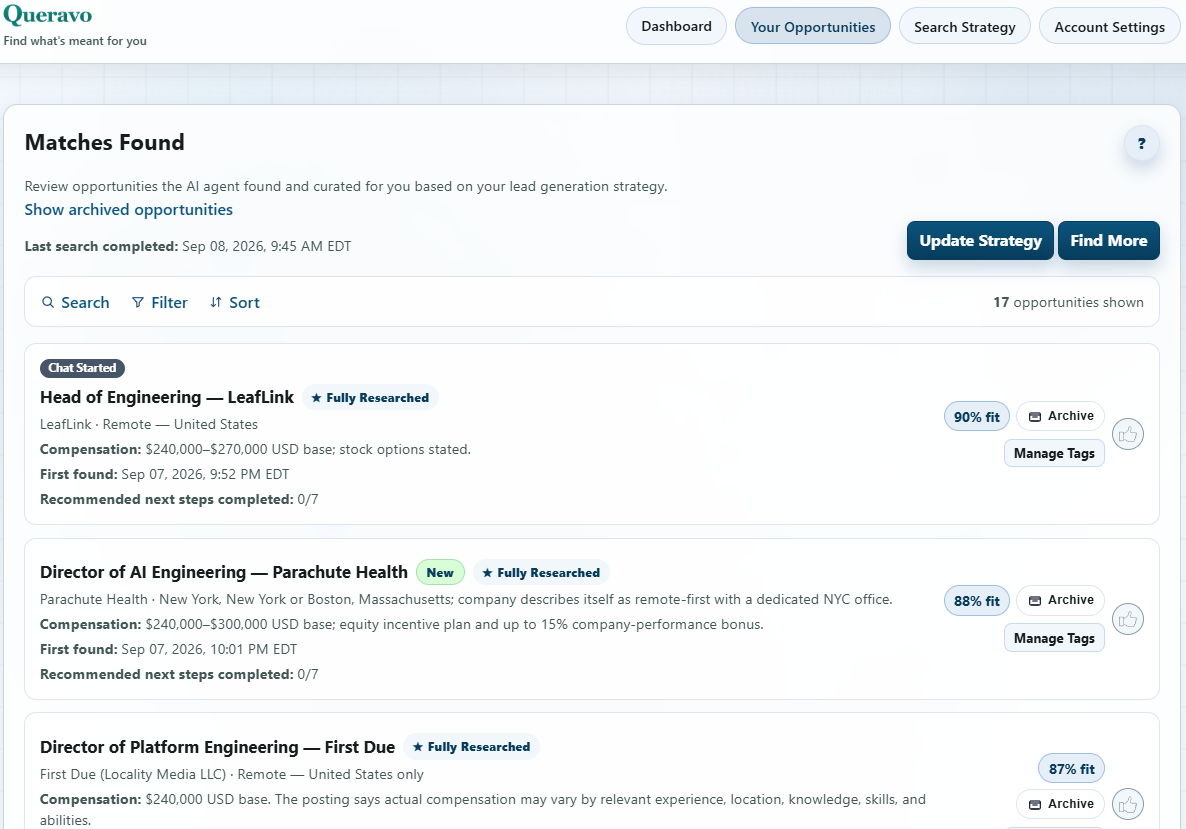Thumbs up the Parachute Health opportunity
Screen dimensions: 1186x829
coord(1128,619)
